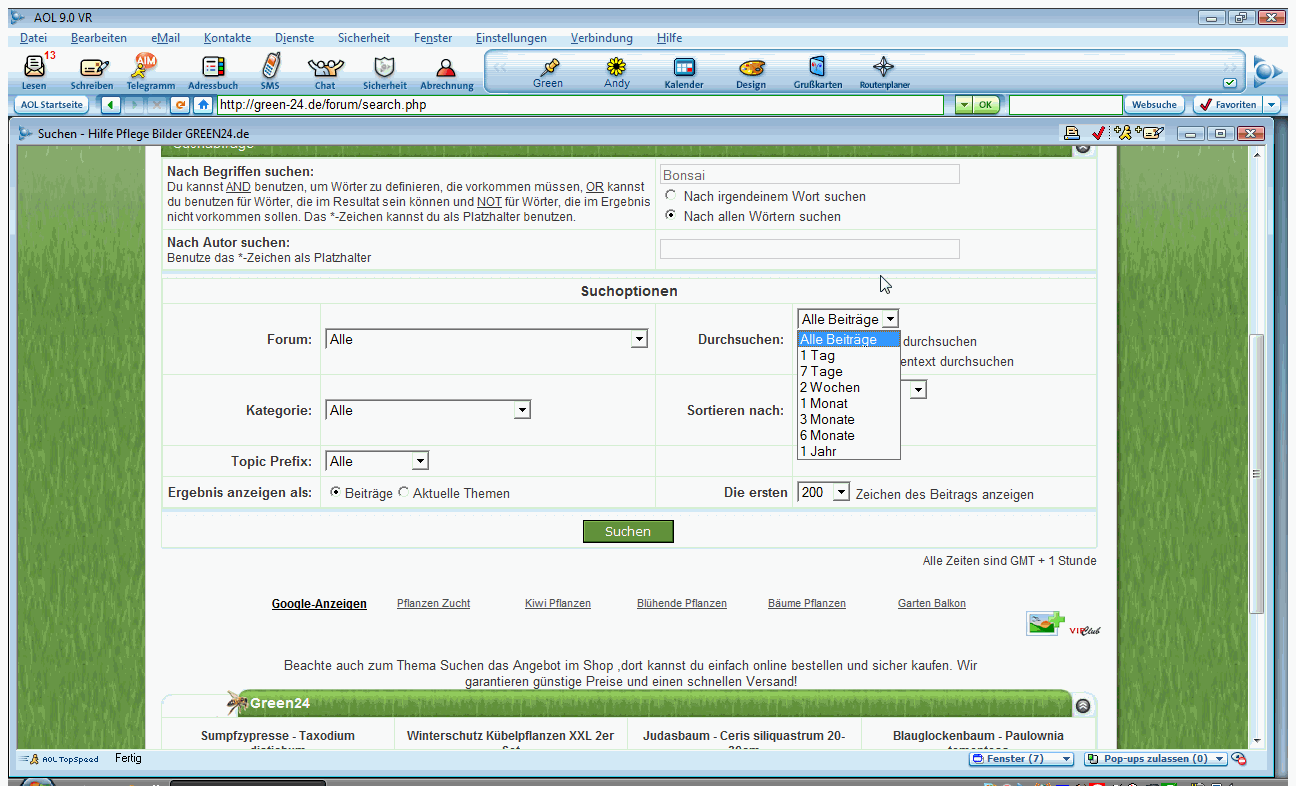Click the Schreiben compose icon
This screenshot has width=1296, height=786.
click(x=92, y=68)
